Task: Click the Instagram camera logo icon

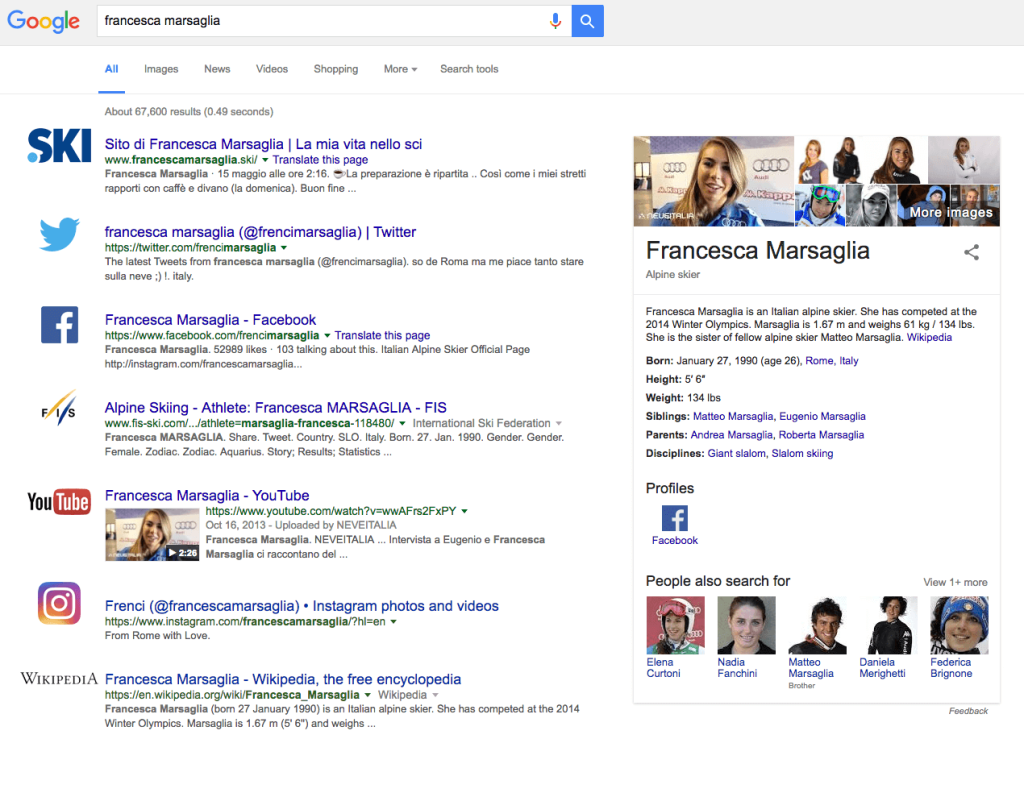Action: (59, 603)
